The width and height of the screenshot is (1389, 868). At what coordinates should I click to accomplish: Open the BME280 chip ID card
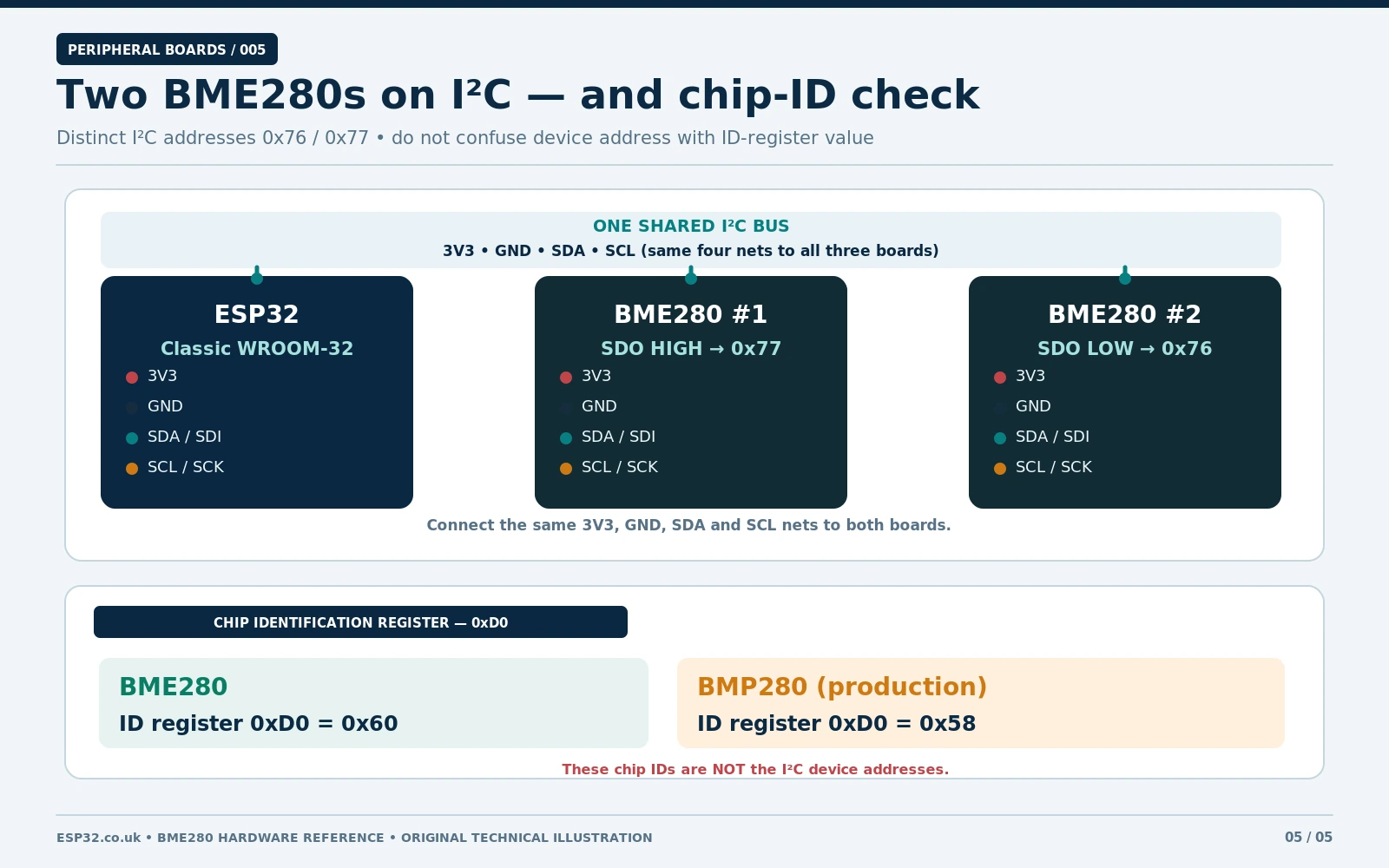click(x=373, y=703)
